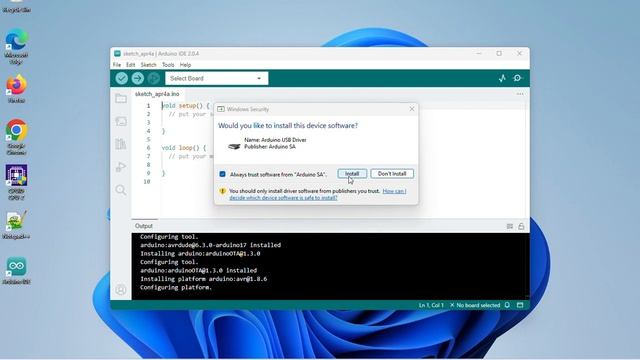Select the sketch_apr4a.ino tab

(157, 94)
